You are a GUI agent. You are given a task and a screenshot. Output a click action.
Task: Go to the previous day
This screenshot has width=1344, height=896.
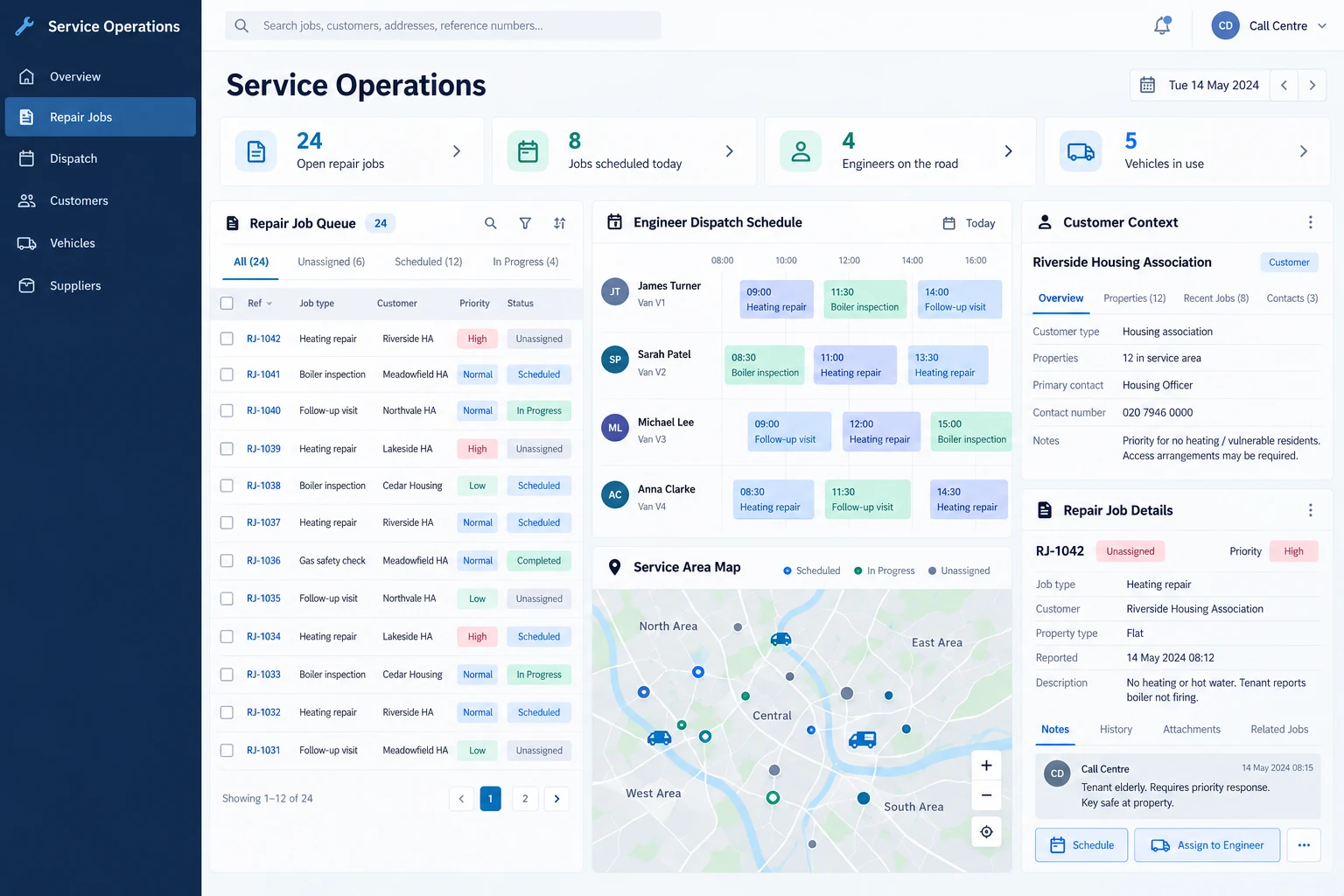tap(1284, 85)
